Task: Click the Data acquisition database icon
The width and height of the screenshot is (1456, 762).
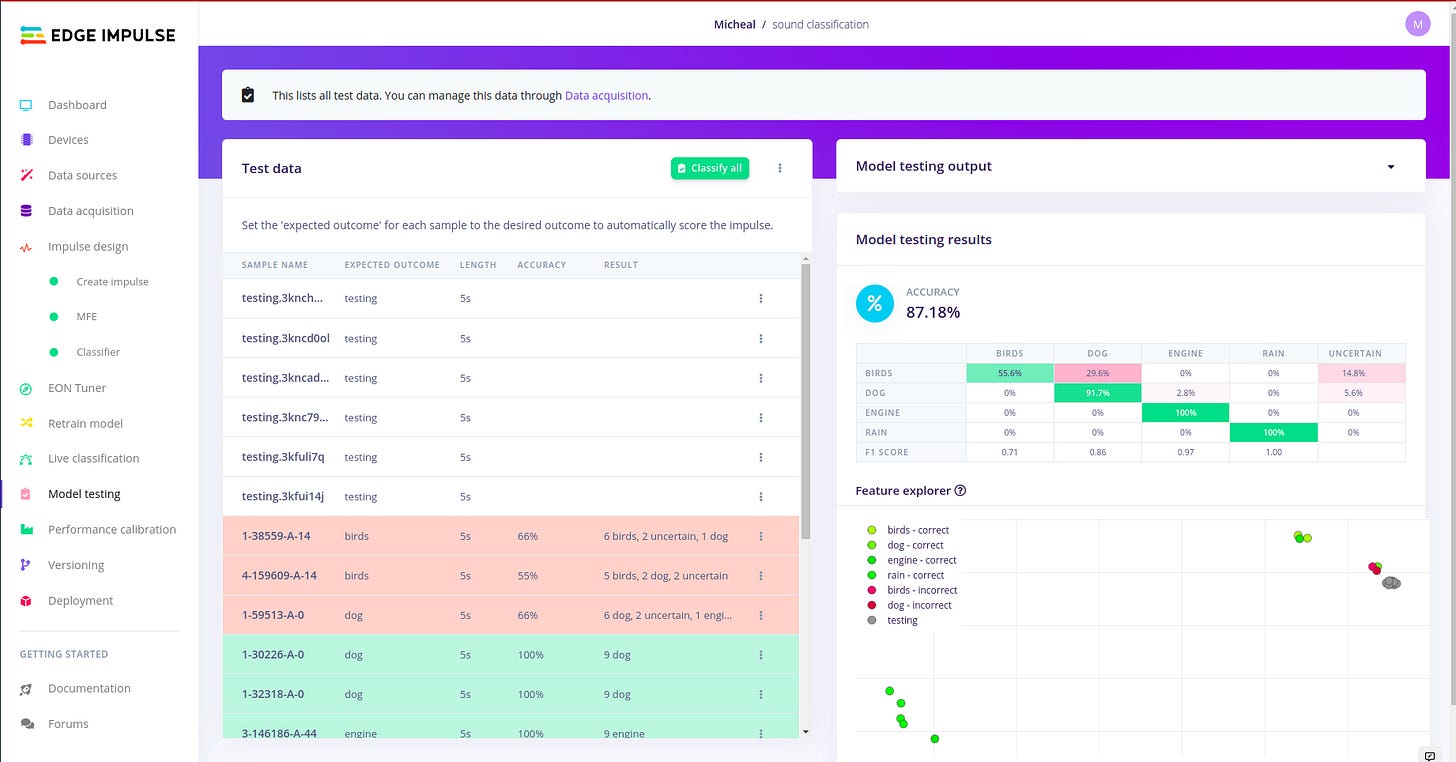Action: coord(27,211)
